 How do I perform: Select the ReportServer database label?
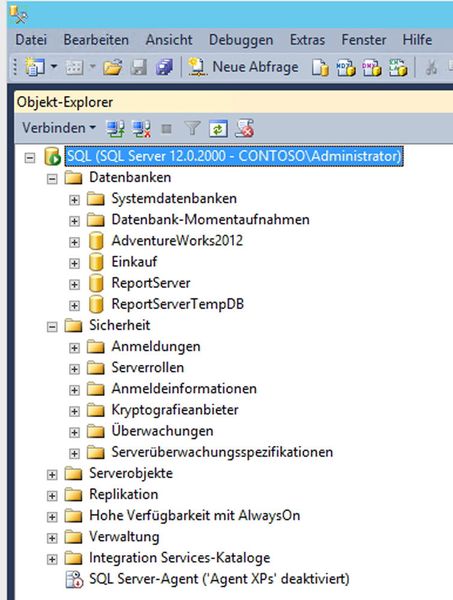pyautogui.click(x=151, y=283)
